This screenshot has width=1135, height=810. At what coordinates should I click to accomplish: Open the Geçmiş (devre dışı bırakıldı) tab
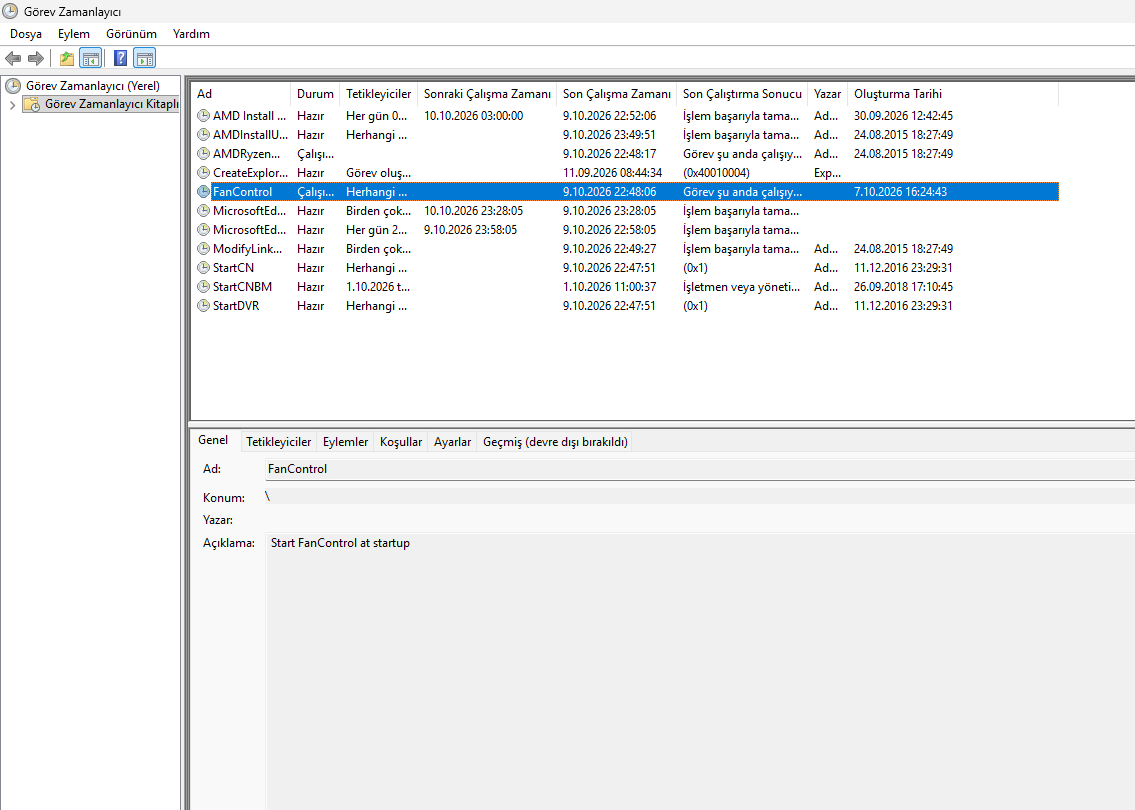pyautogui.click(x=555, y=442)
